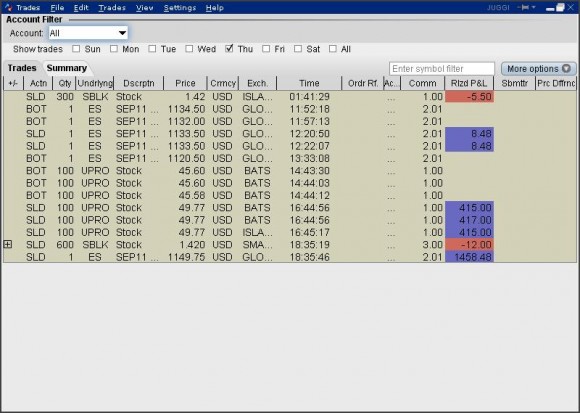
Task: Select the 1458.48 realized P&L cell
Action: [469, 257]
